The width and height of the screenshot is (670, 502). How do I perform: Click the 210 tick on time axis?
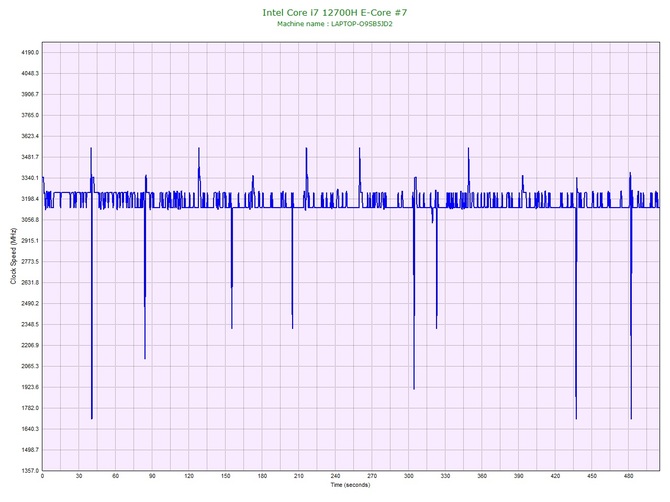[x=299, y=476]
